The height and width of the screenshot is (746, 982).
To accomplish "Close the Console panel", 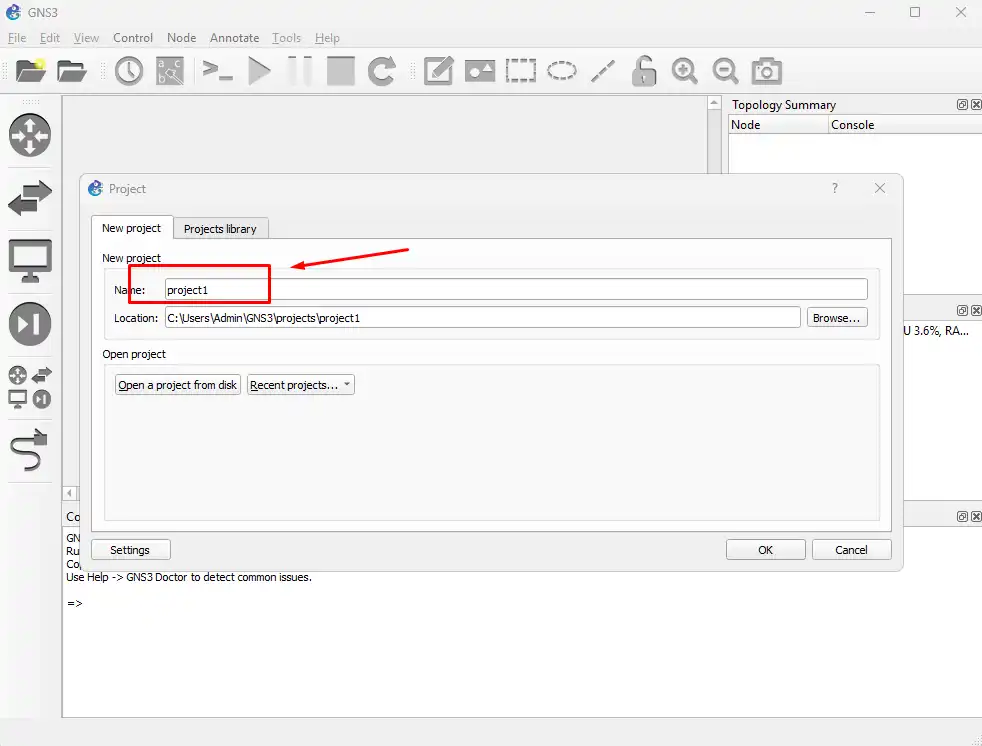I will click(x=976, y=516).
